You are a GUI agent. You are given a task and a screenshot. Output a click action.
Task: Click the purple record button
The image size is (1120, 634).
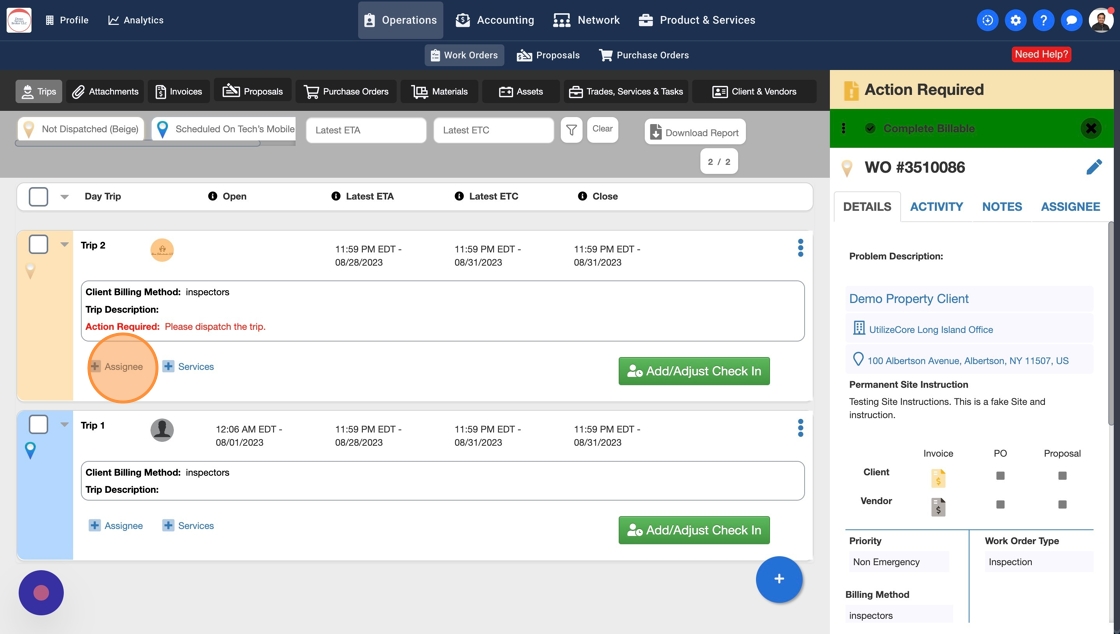coord(41,593)
